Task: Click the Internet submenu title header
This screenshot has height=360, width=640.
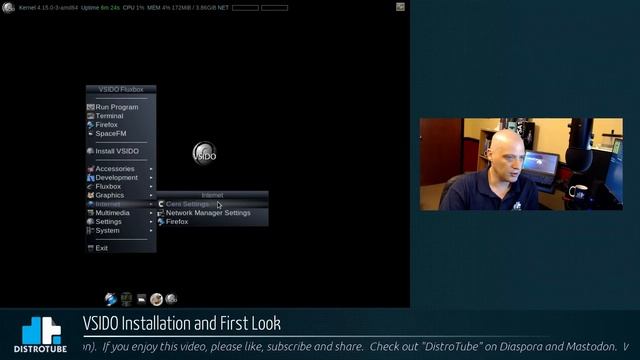Action: tap(212, 195)
